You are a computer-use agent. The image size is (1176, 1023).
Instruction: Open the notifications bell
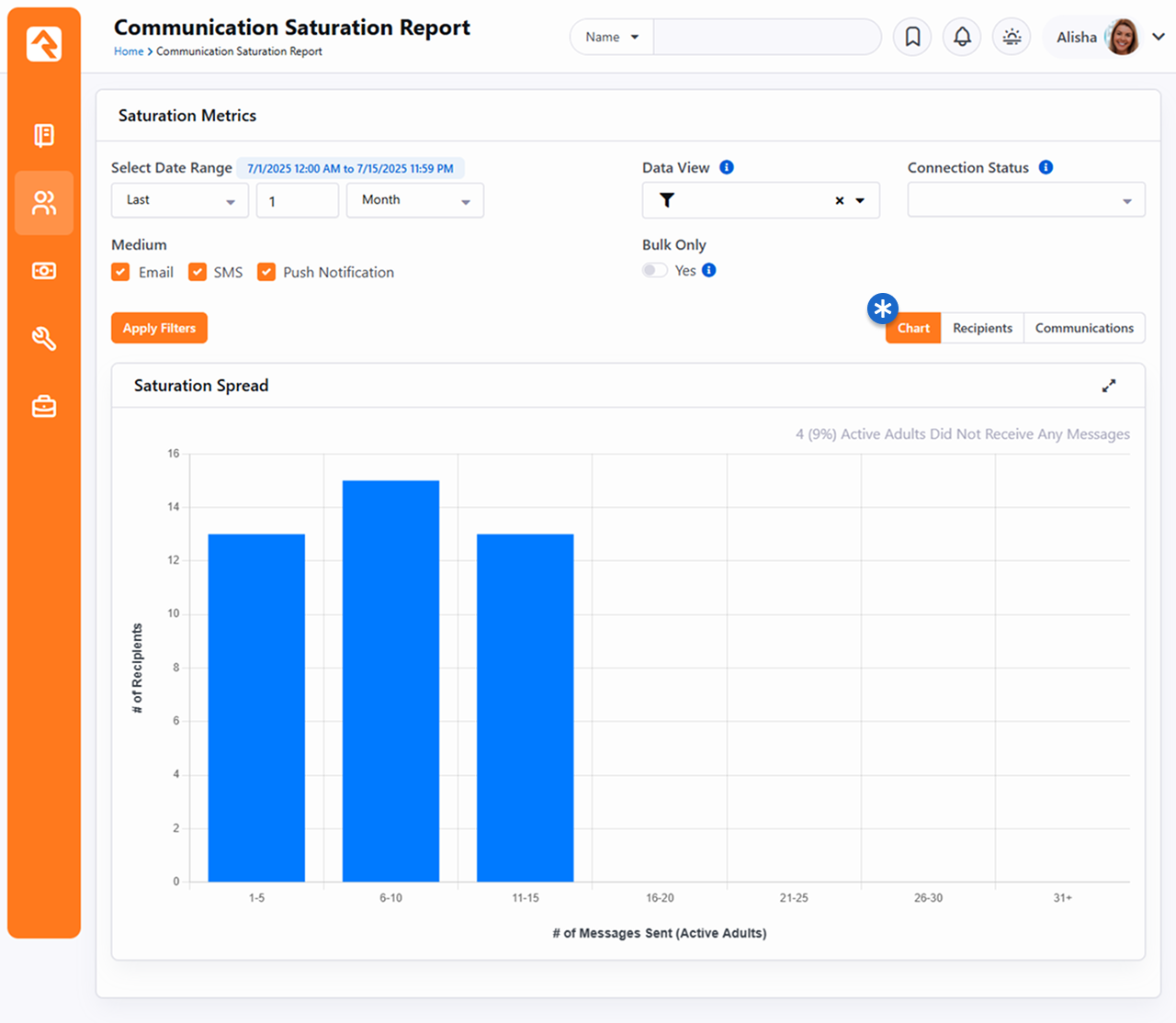tap(962, 37)
